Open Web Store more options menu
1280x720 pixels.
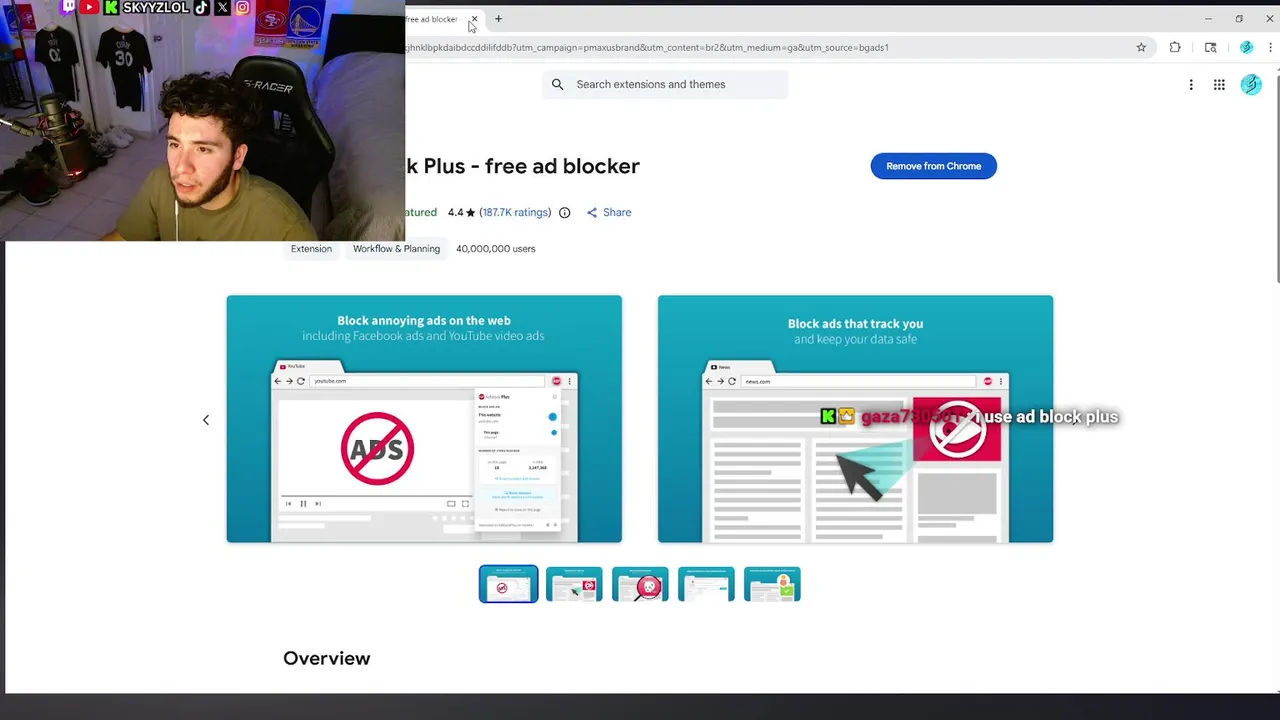pos(1191,85)
